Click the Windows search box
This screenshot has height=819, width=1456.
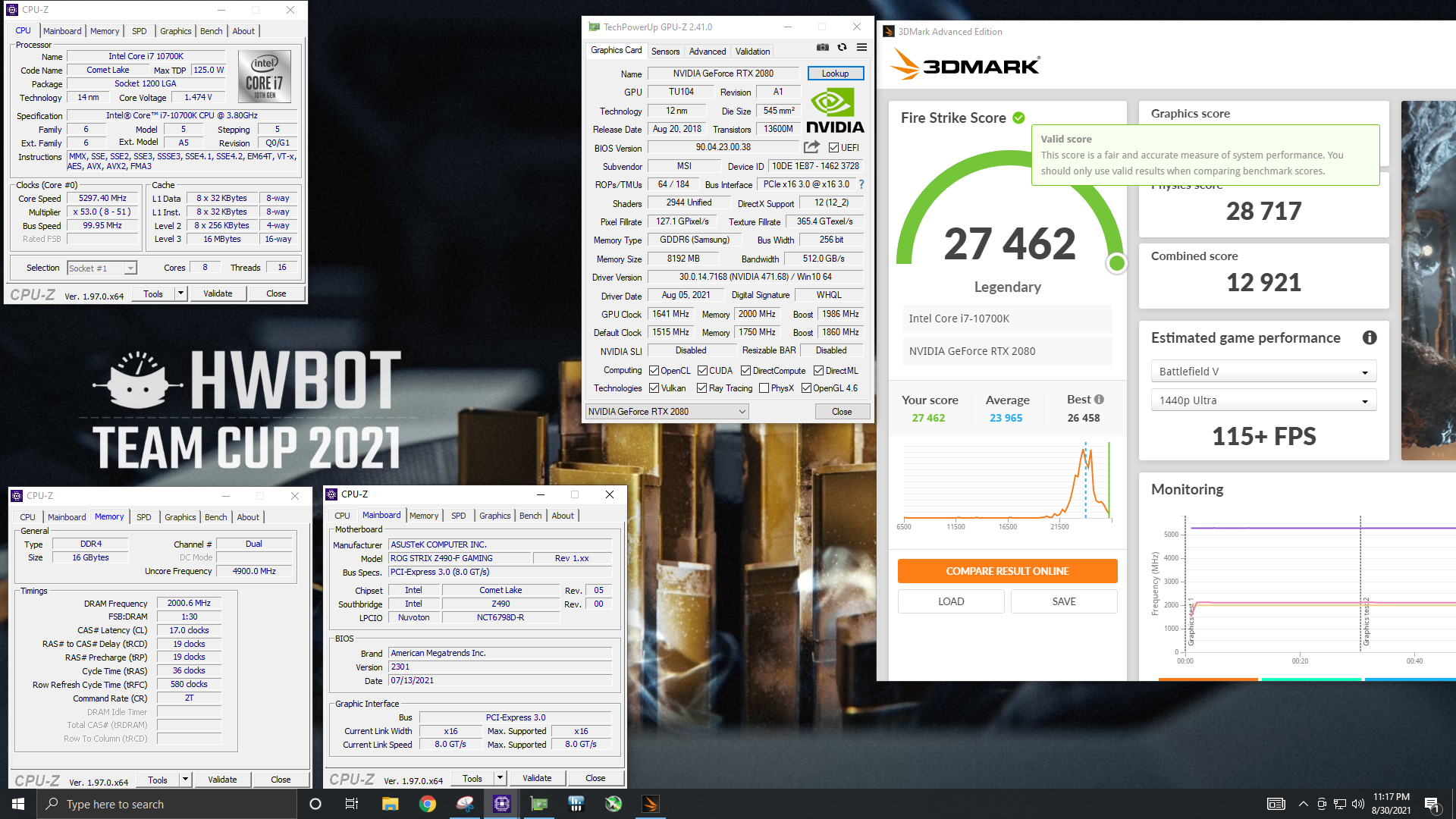(167, 804)
